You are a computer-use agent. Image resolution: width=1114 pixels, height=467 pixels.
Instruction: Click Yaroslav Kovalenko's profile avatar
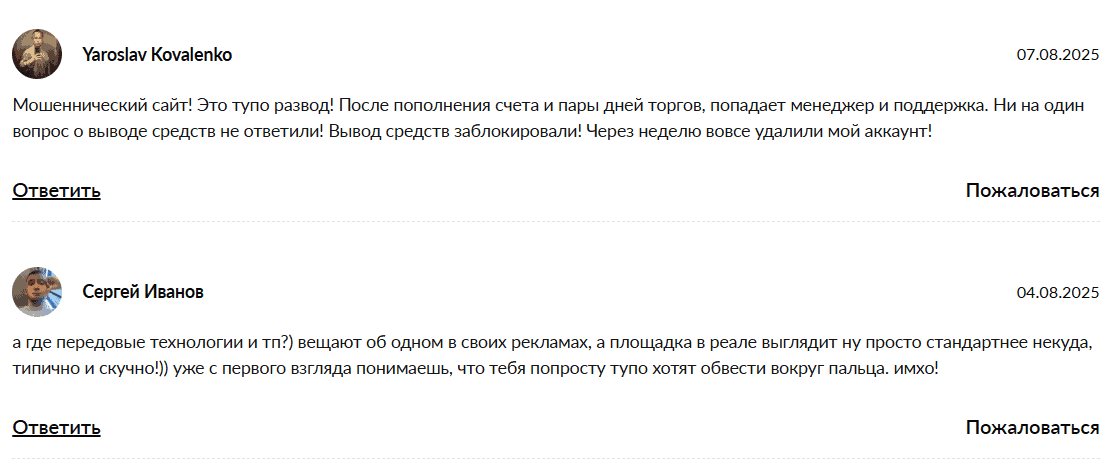click(x=37, y=54)
